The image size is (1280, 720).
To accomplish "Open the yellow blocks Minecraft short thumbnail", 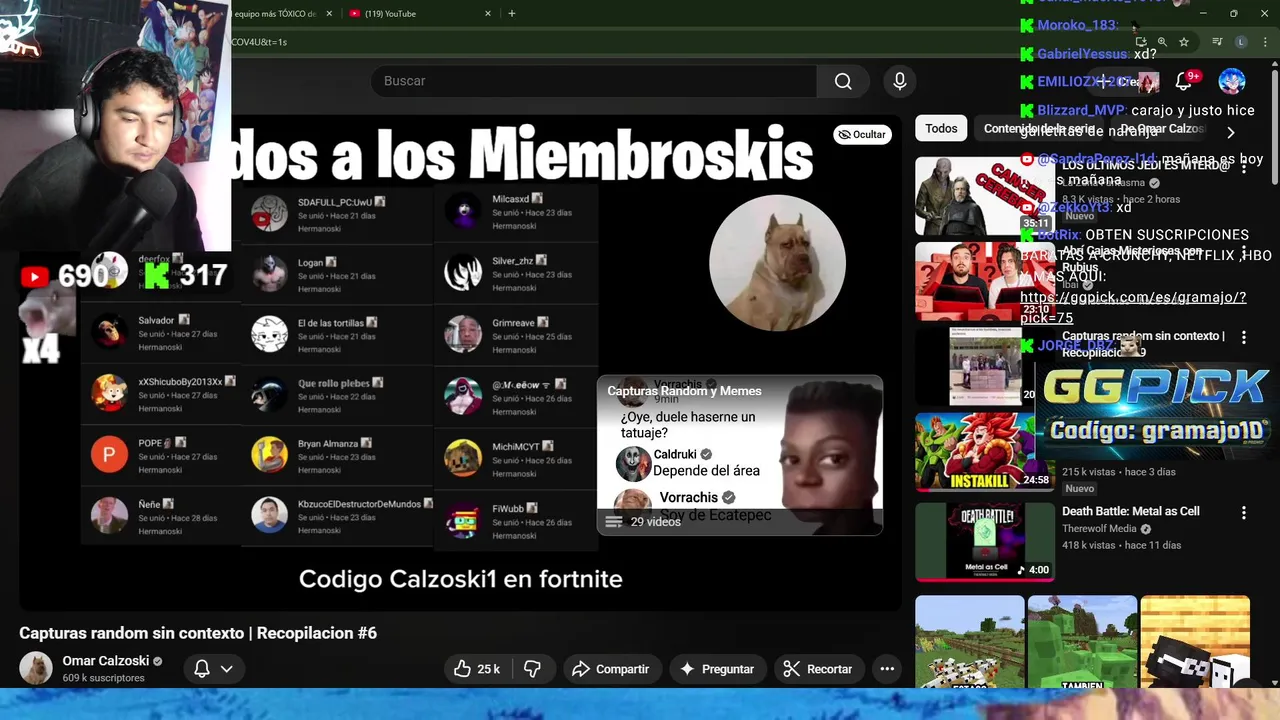I will [x=1195, y=642].
